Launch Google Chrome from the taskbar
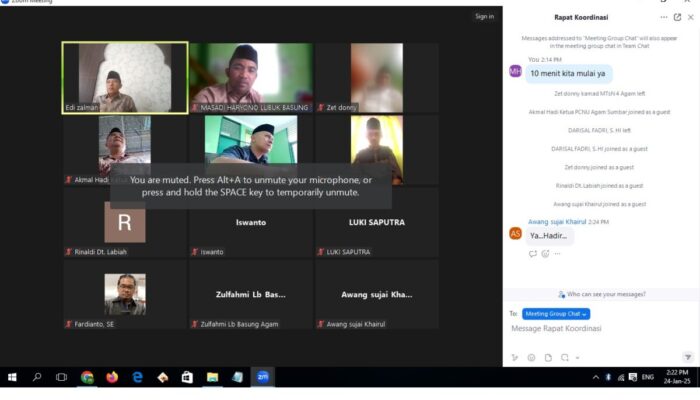The width and height of the screenshot is (700, 400). pyautogui.click(x=87, y=377)
